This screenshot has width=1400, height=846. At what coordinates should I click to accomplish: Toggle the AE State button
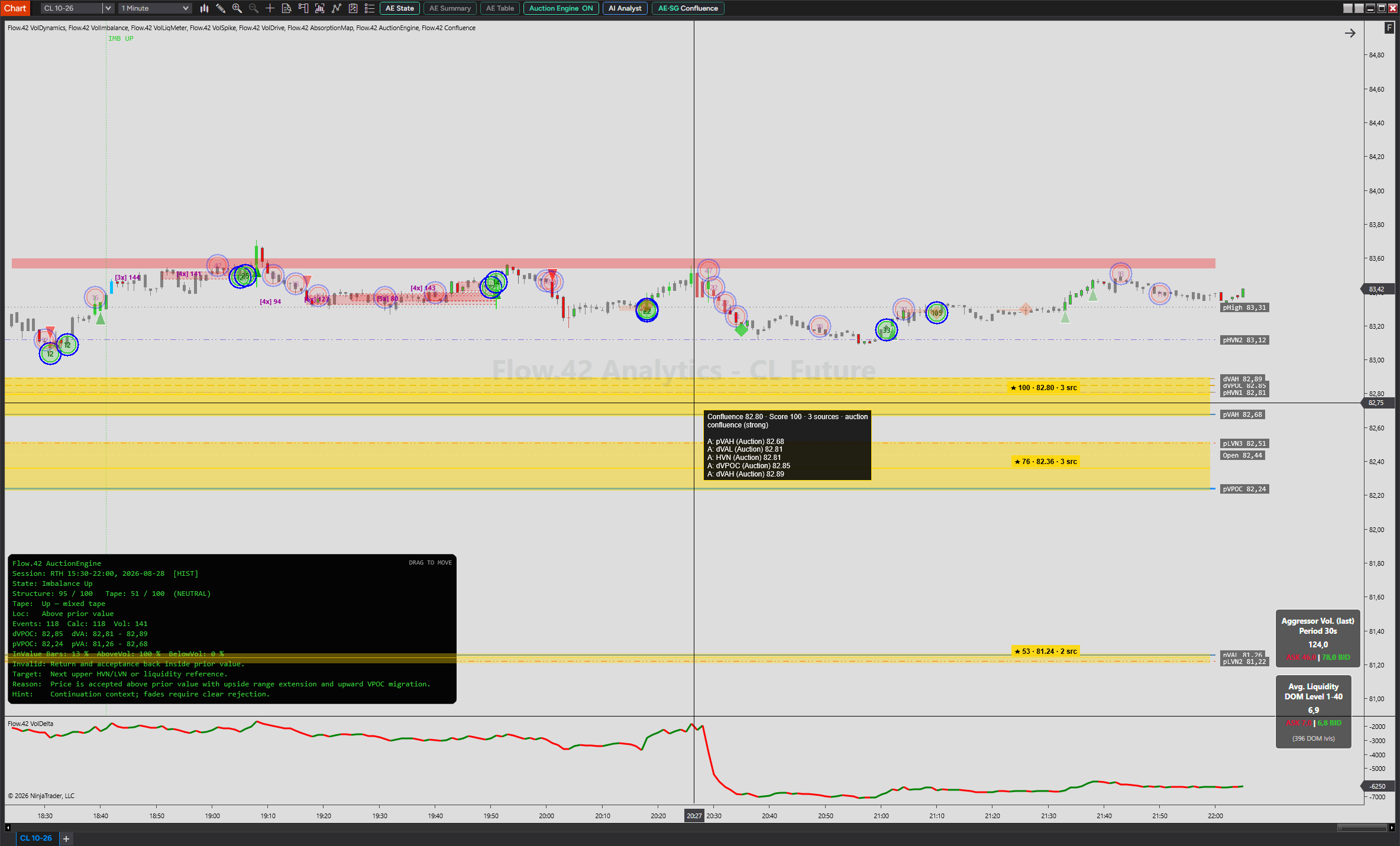pos(400,8)
